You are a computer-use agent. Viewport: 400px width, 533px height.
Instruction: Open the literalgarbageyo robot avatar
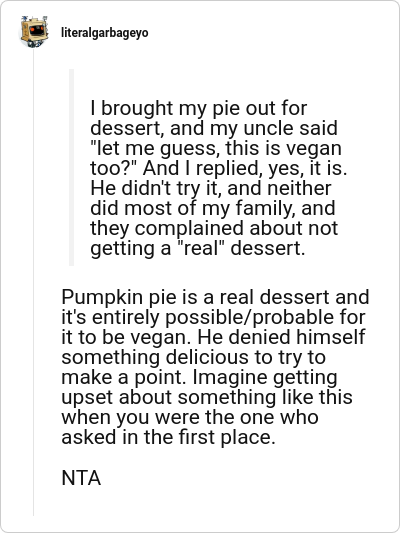pos(34,32)
